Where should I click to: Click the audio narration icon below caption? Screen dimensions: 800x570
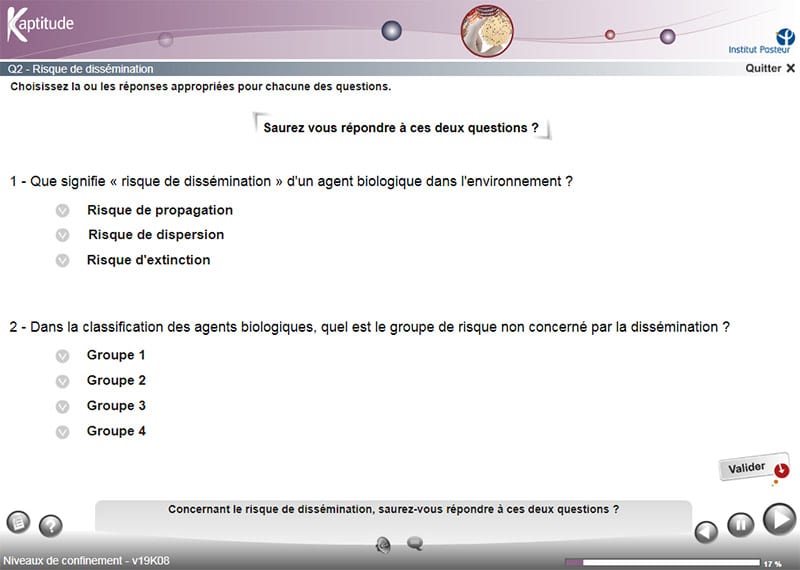383,544
